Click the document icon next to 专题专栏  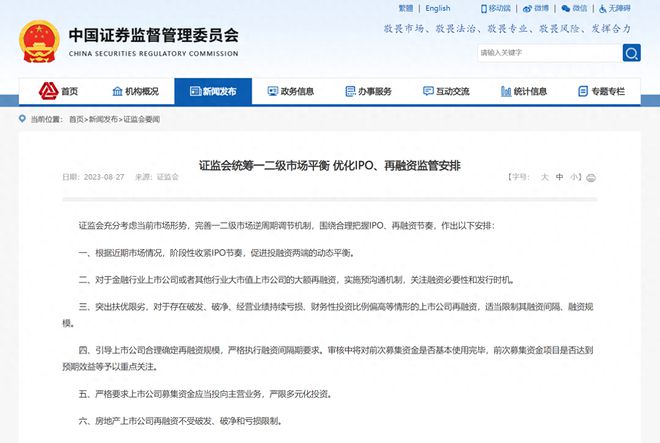click(583, 91)
